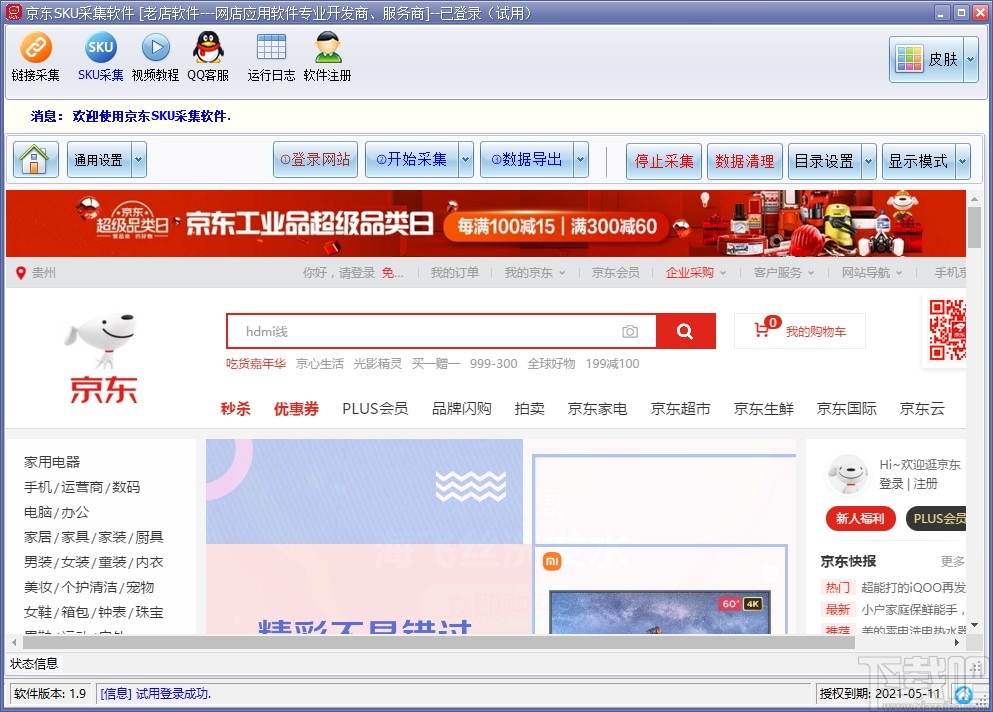This screenshot has width=993, height=712.
Task: Click the 停止采集 stop collection button
Action: point(663,159)
